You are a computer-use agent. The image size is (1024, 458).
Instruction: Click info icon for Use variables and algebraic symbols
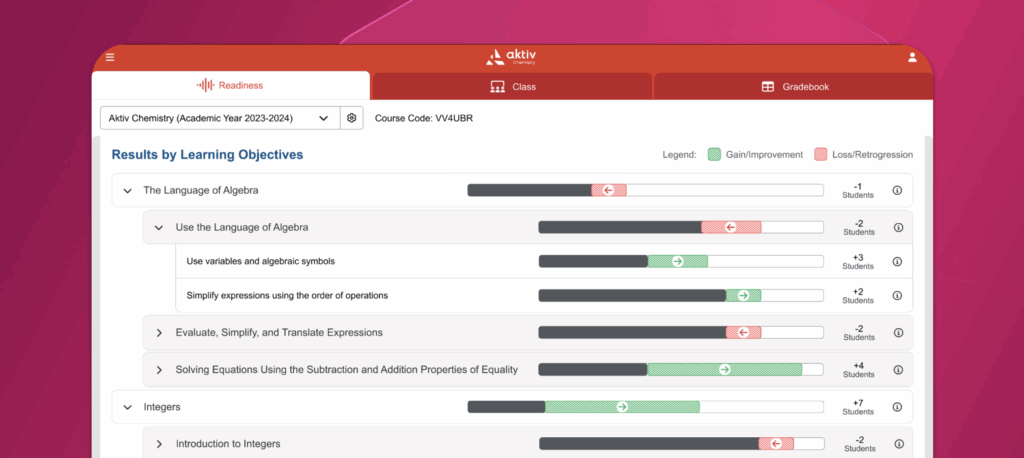point(897,262)
